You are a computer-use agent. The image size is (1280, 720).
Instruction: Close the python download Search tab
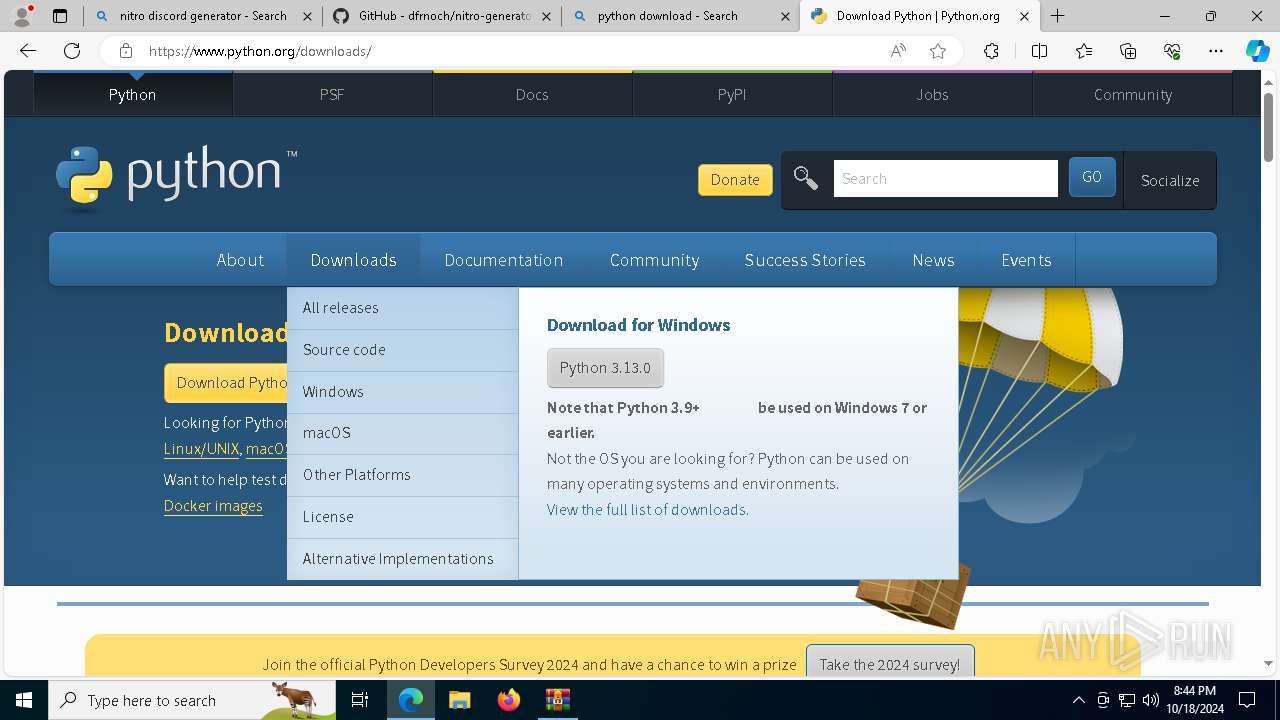point(785,16)
